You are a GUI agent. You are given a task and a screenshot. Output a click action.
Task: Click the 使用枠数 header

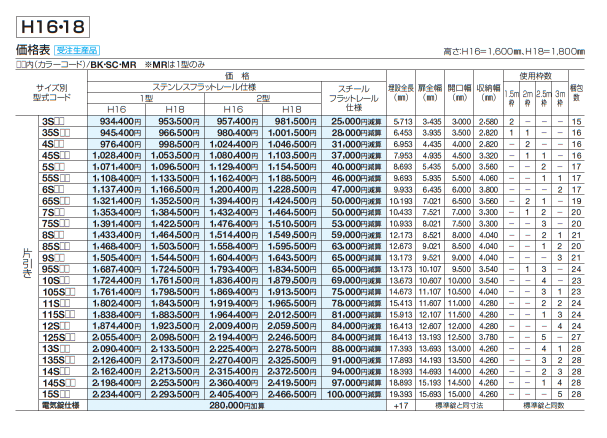(x=535, y=76)
